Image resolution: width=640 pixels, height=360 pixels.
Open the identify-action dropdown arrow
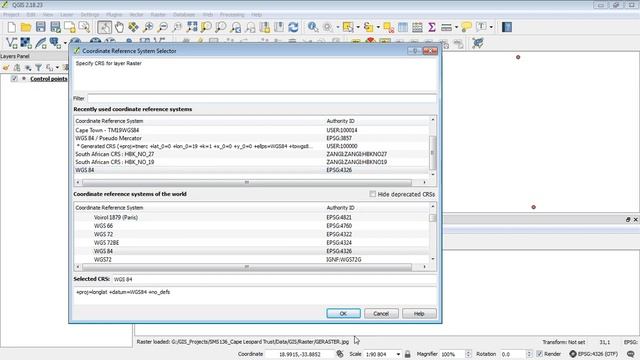pos(338,27)
